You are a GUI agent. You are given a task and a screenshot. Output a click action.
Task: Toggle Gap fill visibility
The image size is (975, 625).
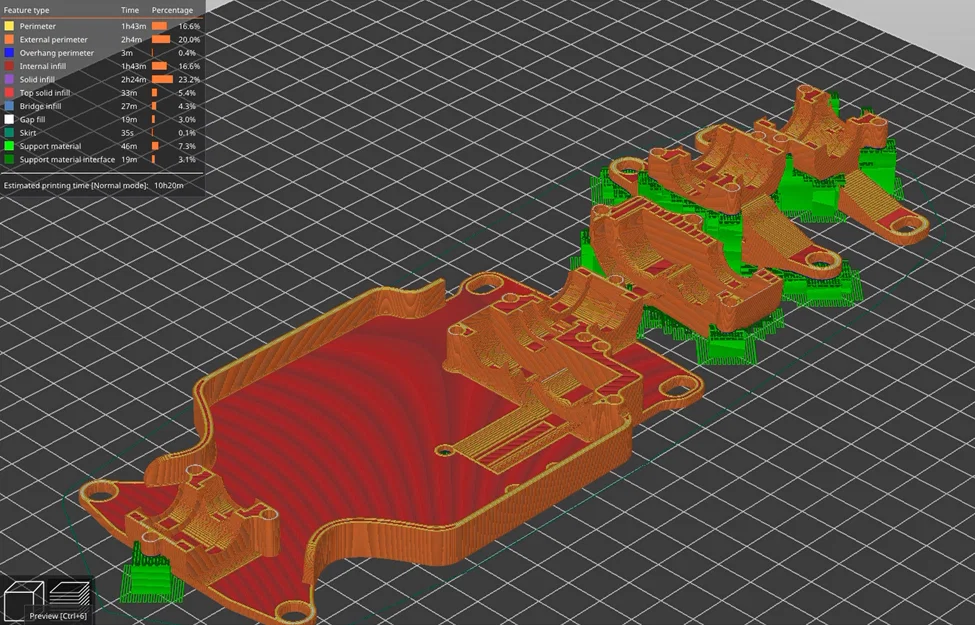point(33,119)
